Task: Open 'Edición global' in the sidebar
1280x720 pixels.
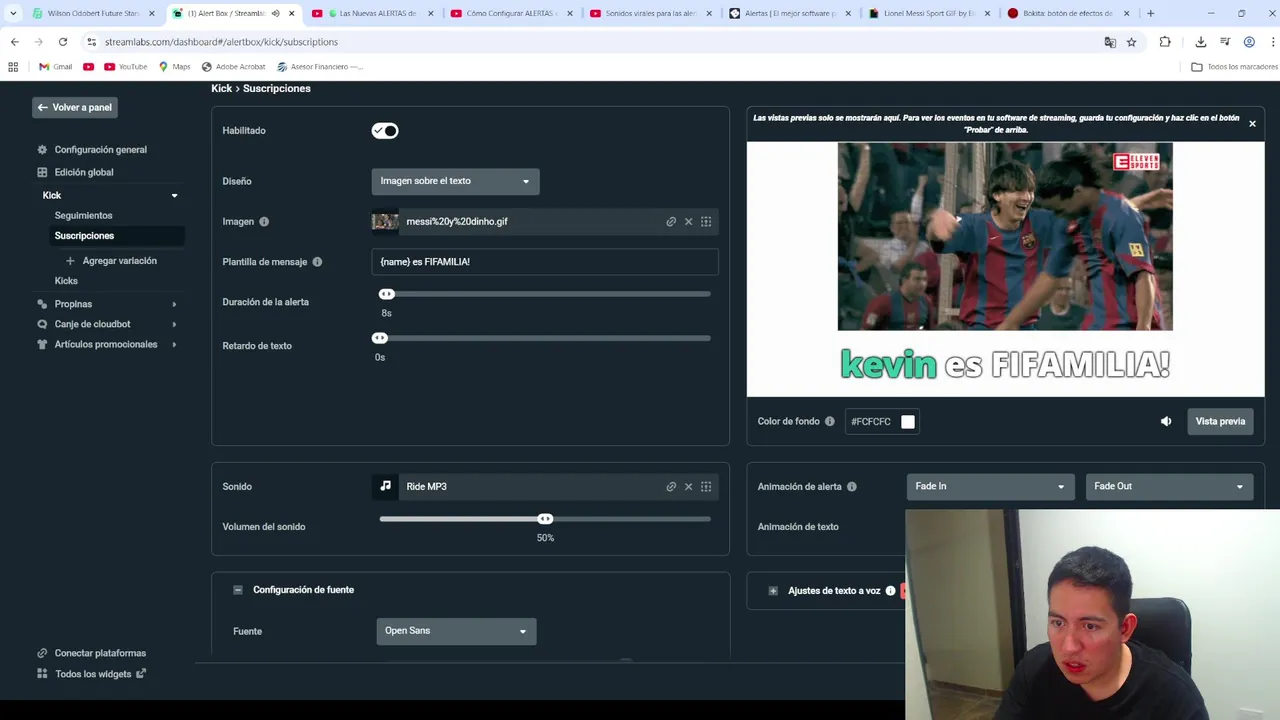Action: pos(84,172)
